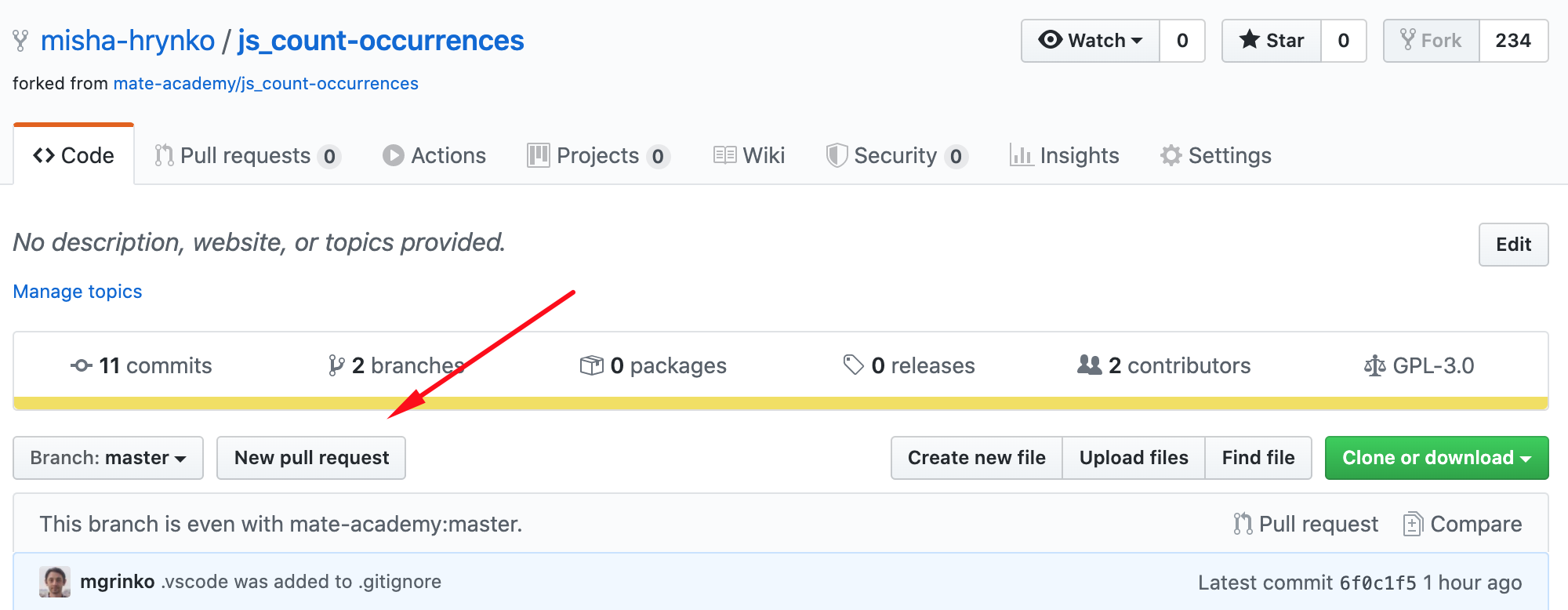Click the Edit description button
The image size is (1568, 610).
[1513, 245]
